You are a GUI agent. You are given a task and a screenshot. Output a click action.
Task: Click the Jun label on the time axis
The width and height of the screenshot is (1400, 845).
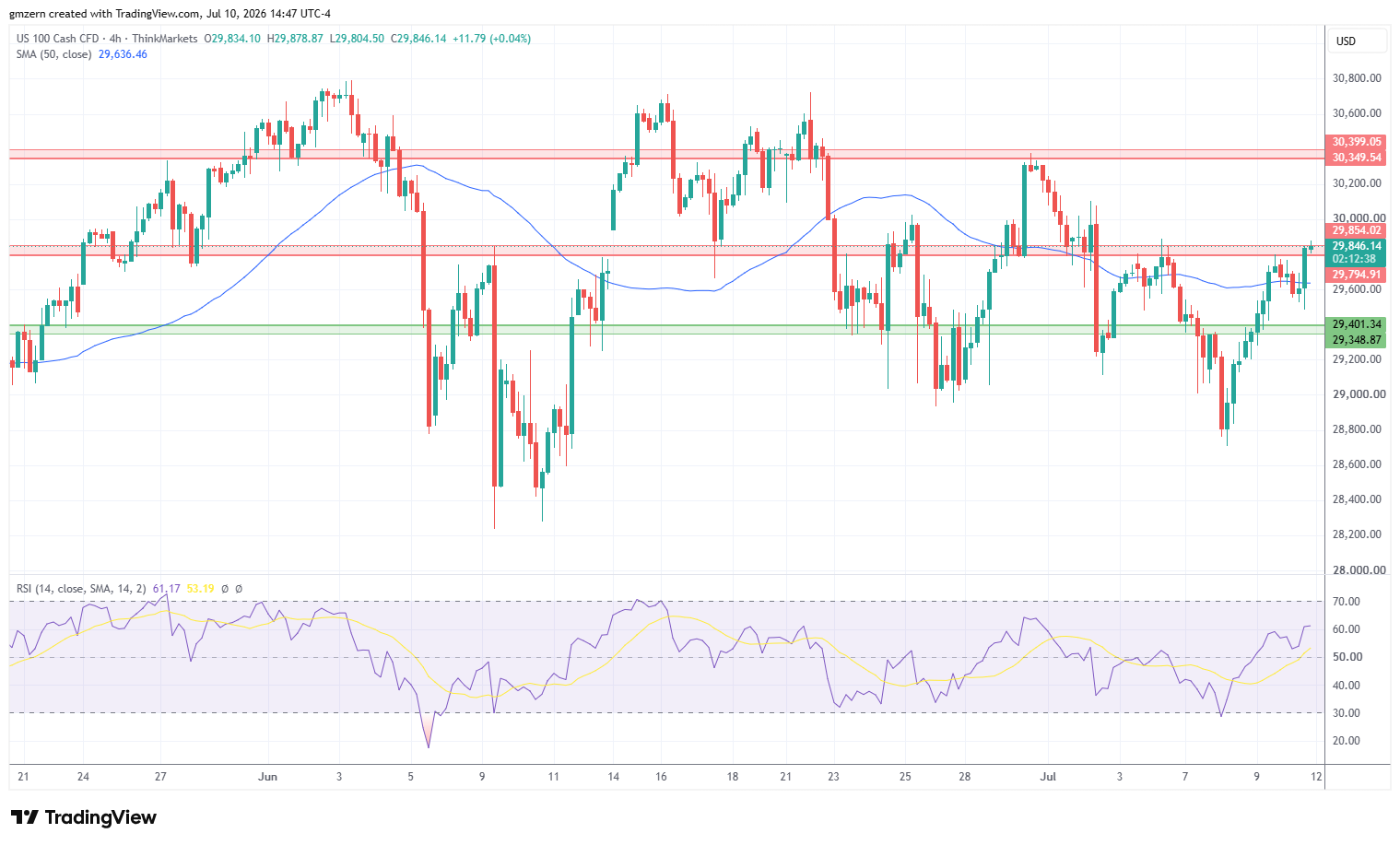coord(267,777)
